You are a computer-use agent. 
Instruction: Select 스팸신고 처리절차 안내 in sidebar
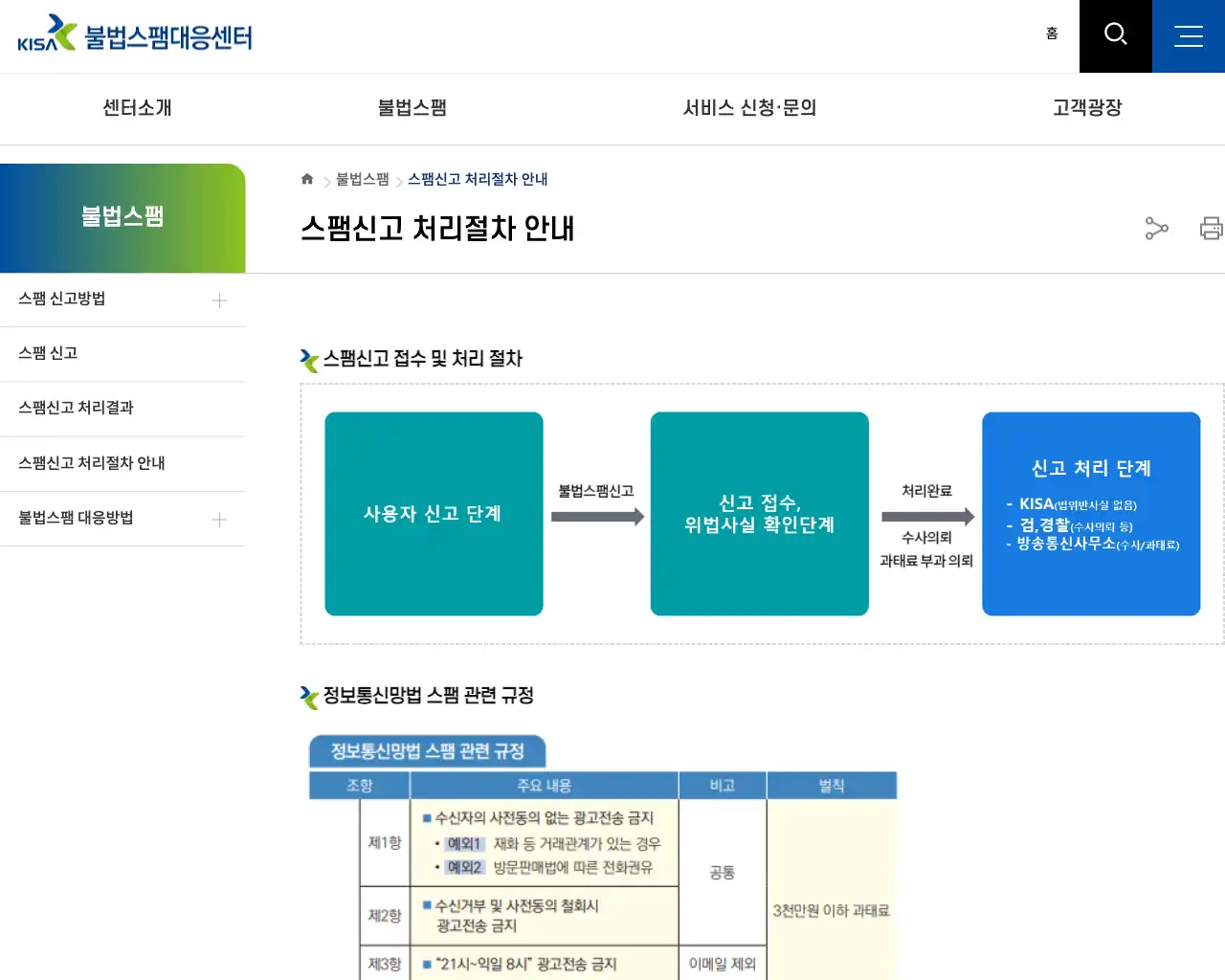coord(92,462)
